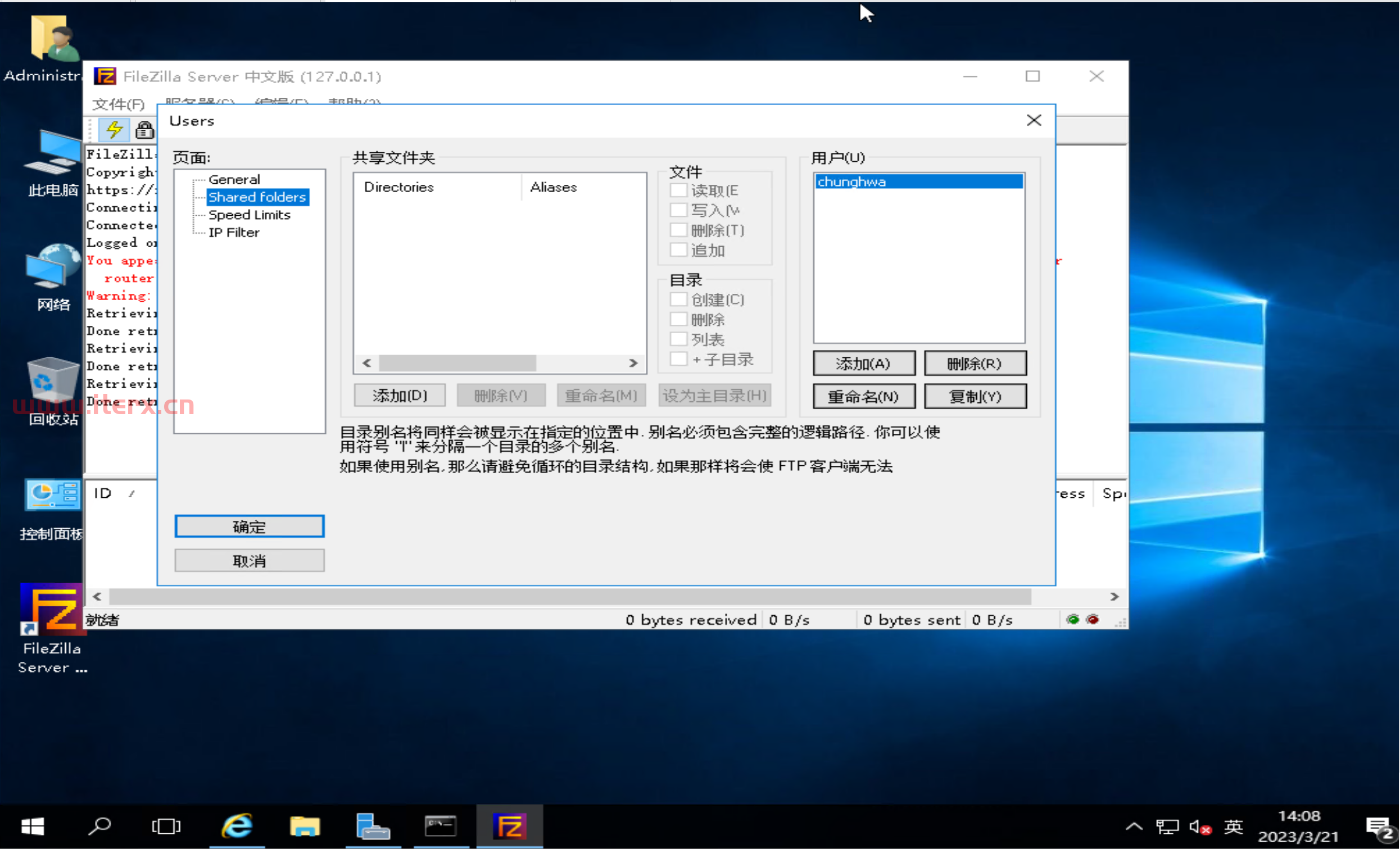This screenshot has height=849, width=1400.
Task: Click the FileZilla logo in title bar
Action: pos(105,76)
